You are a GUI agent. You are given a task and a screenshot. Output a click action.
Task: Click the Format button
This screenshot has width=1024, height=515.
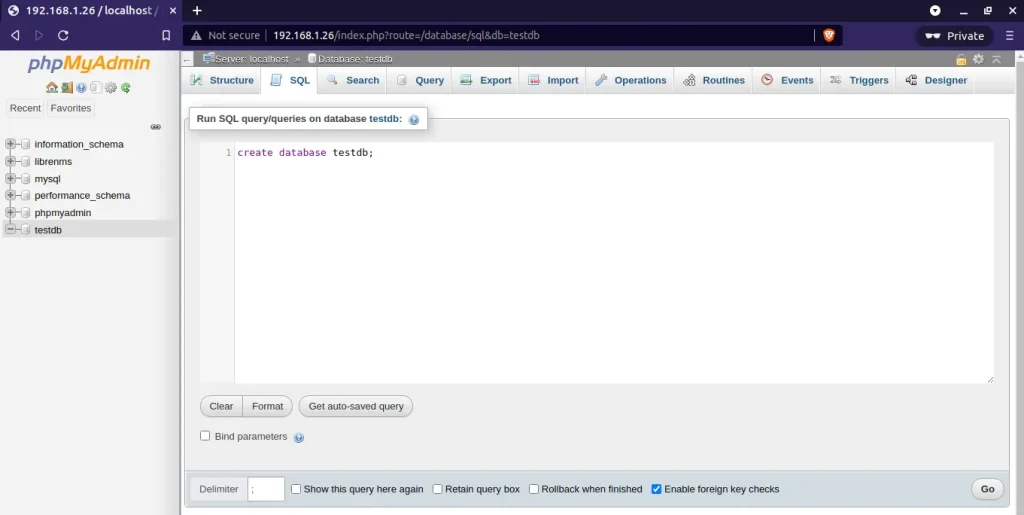pos(268,406)
